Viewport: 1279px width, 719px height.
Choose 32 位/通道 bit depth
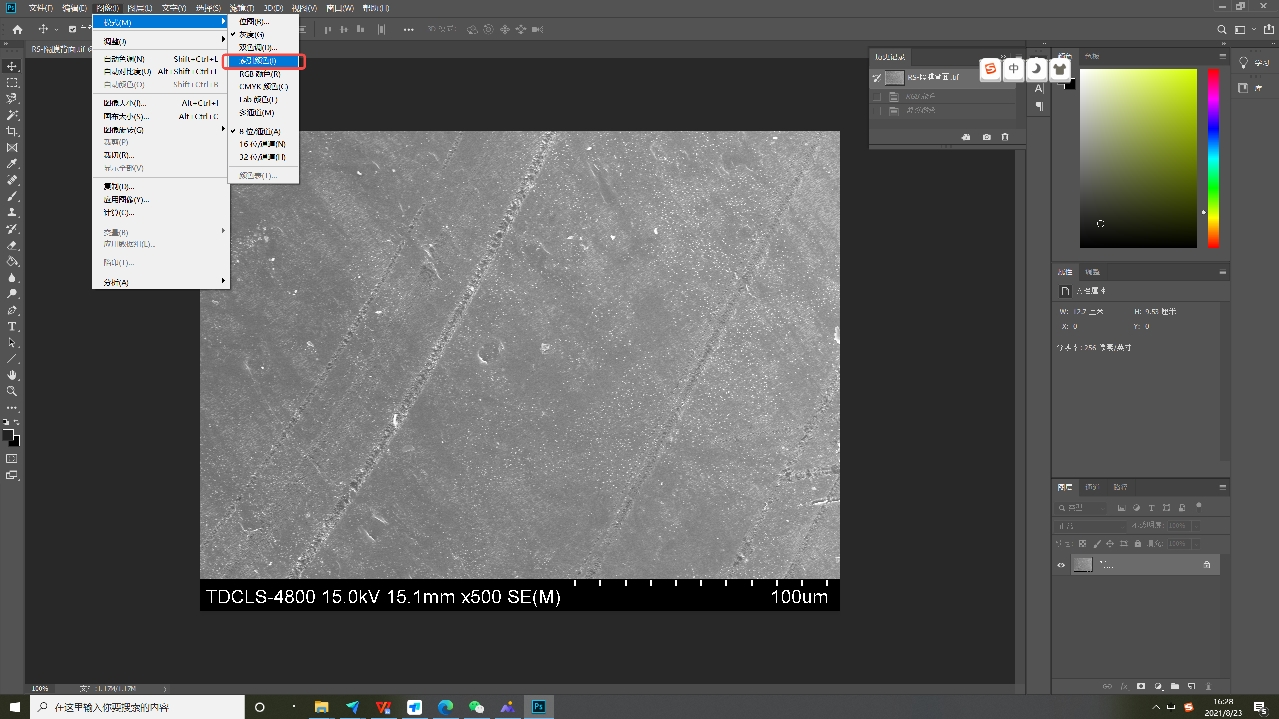[x=262, y=157]
